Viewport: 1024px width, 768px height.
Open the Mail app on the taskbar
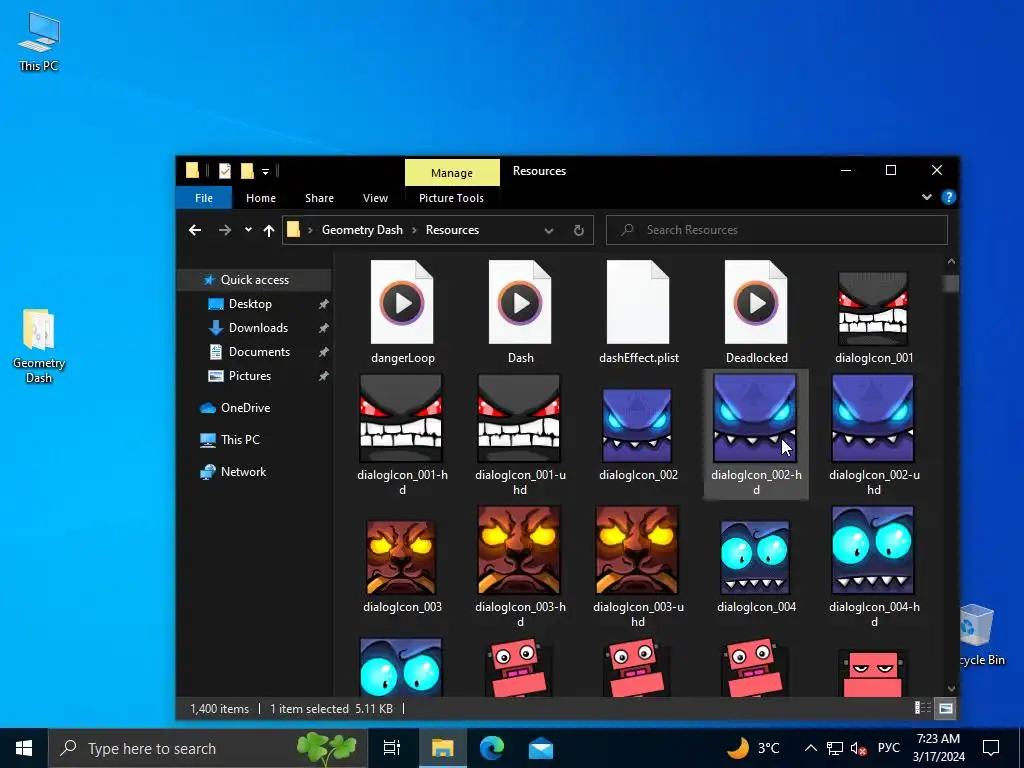541,748
